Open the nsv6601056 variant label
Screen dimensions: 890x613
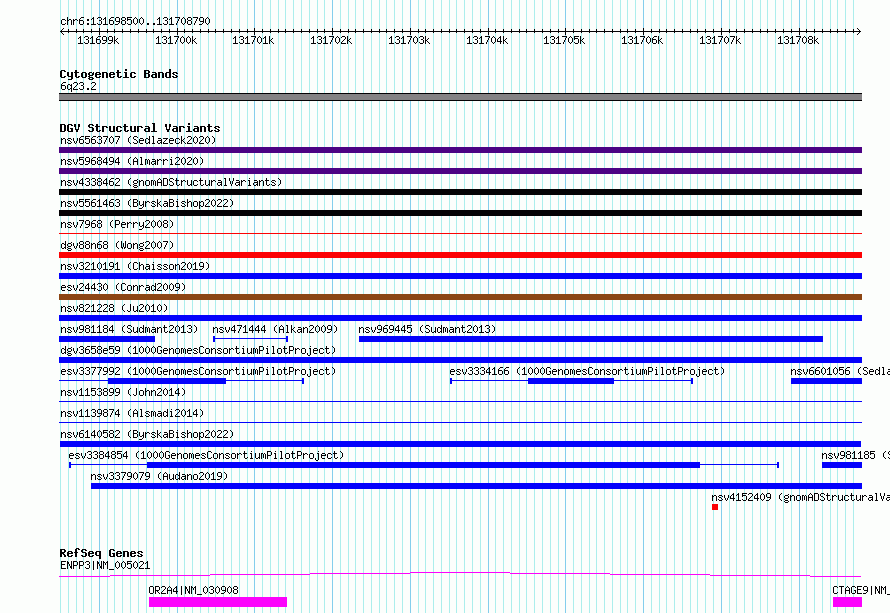pyautogui.click(x=840, y=371)
